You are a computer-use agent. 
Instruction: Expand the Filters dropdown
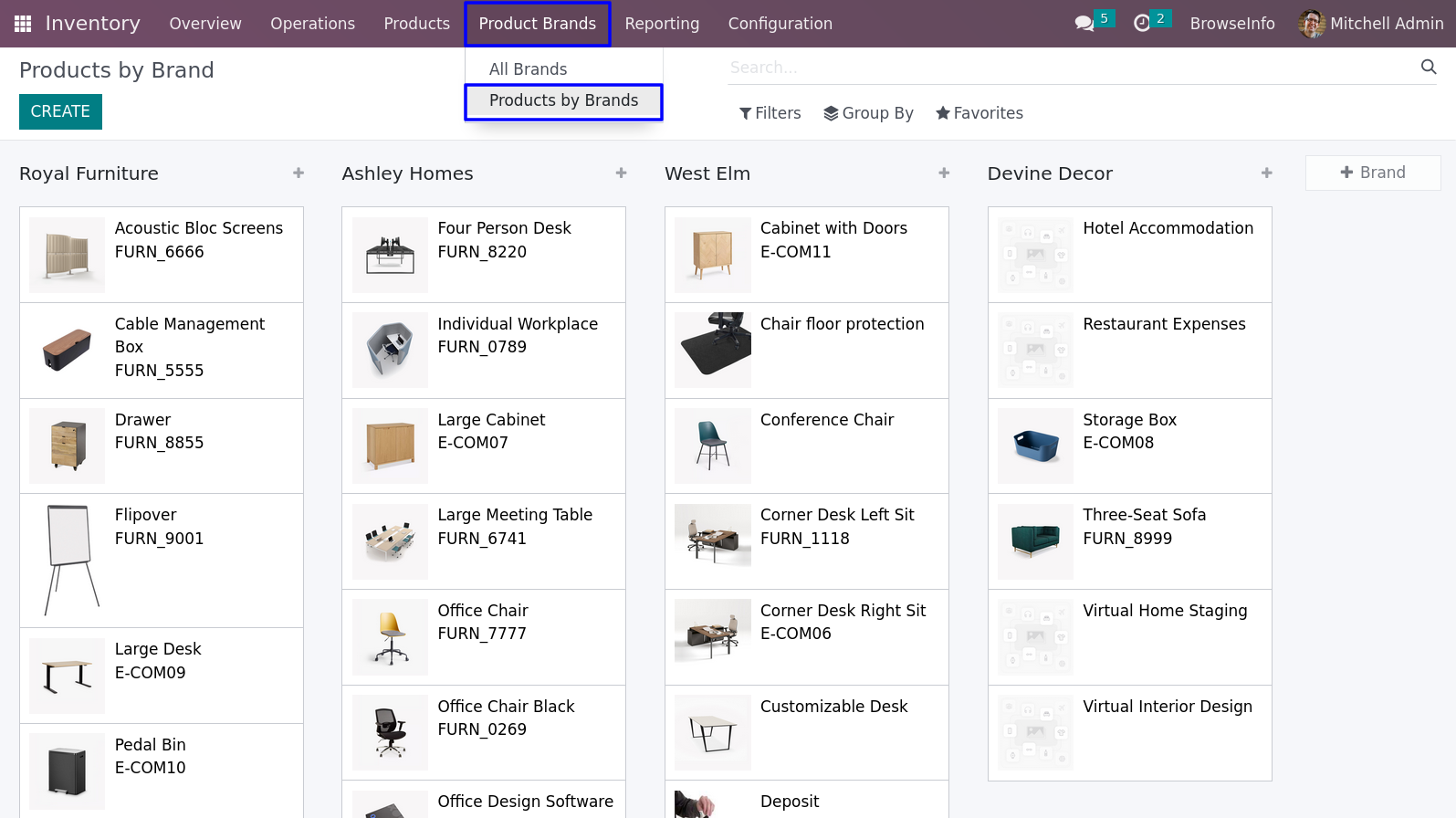pyautogui.click(x=770, y=113)
